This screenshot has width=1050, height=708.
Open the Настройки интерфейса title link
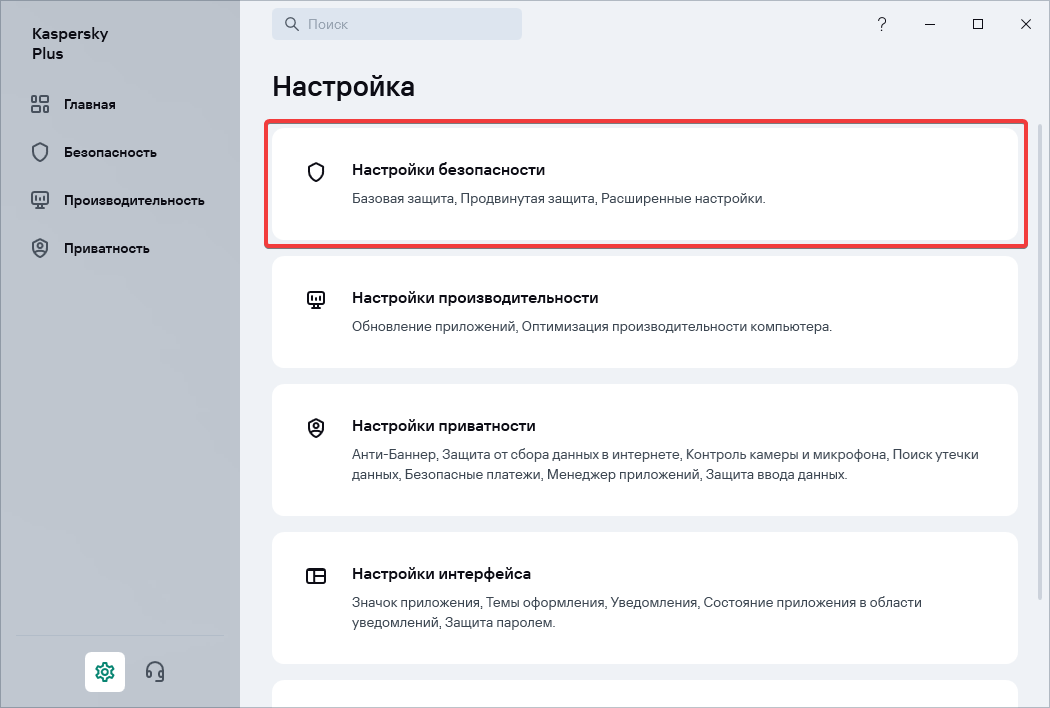[441, 574]
